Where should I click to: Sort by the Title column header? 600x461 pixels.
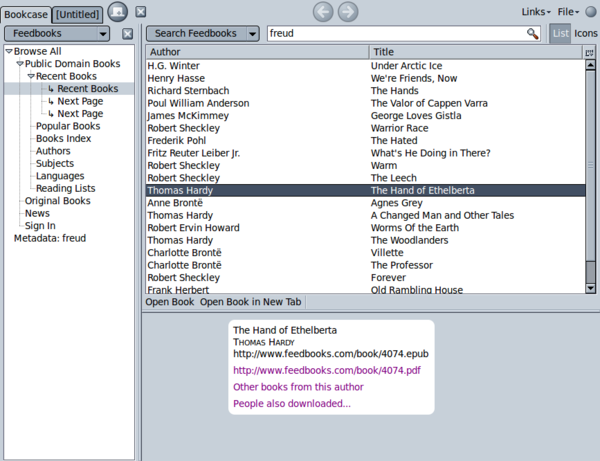[476, 52]
